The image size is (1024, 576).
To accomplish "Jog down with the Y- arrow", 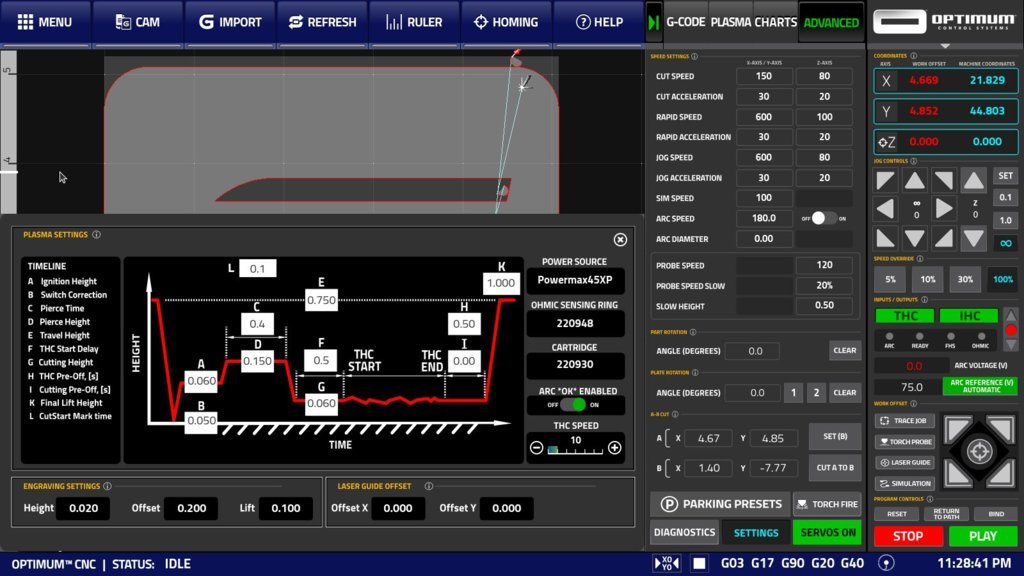I will [914, 238].
